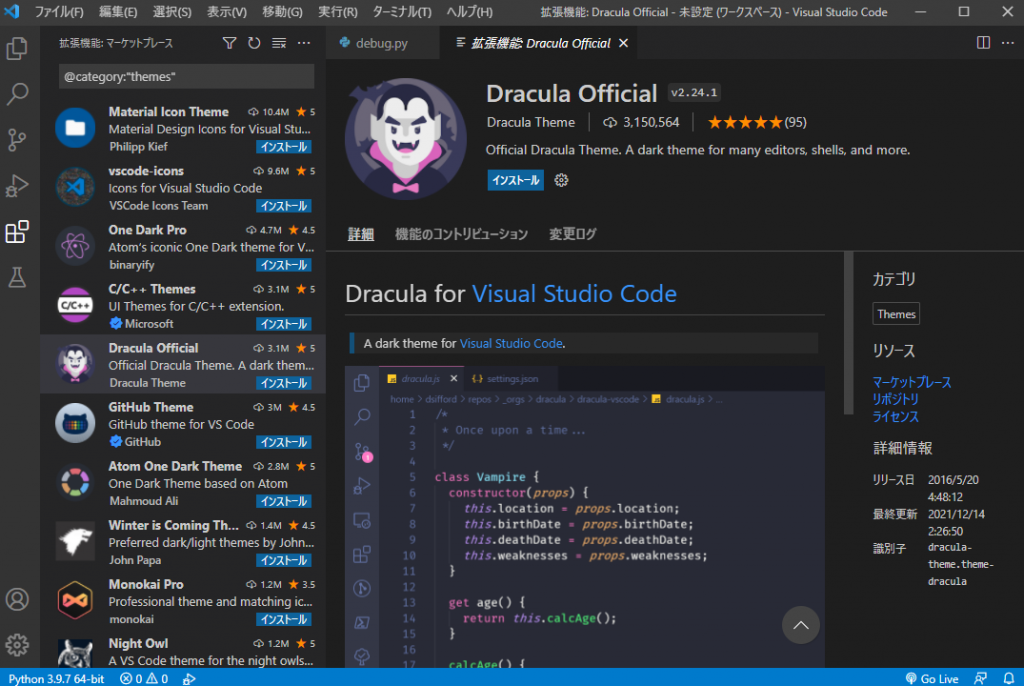Open Visual Studio Code link in description
The height and width of the screenshot is (686, 1024).
pos(511,343)
